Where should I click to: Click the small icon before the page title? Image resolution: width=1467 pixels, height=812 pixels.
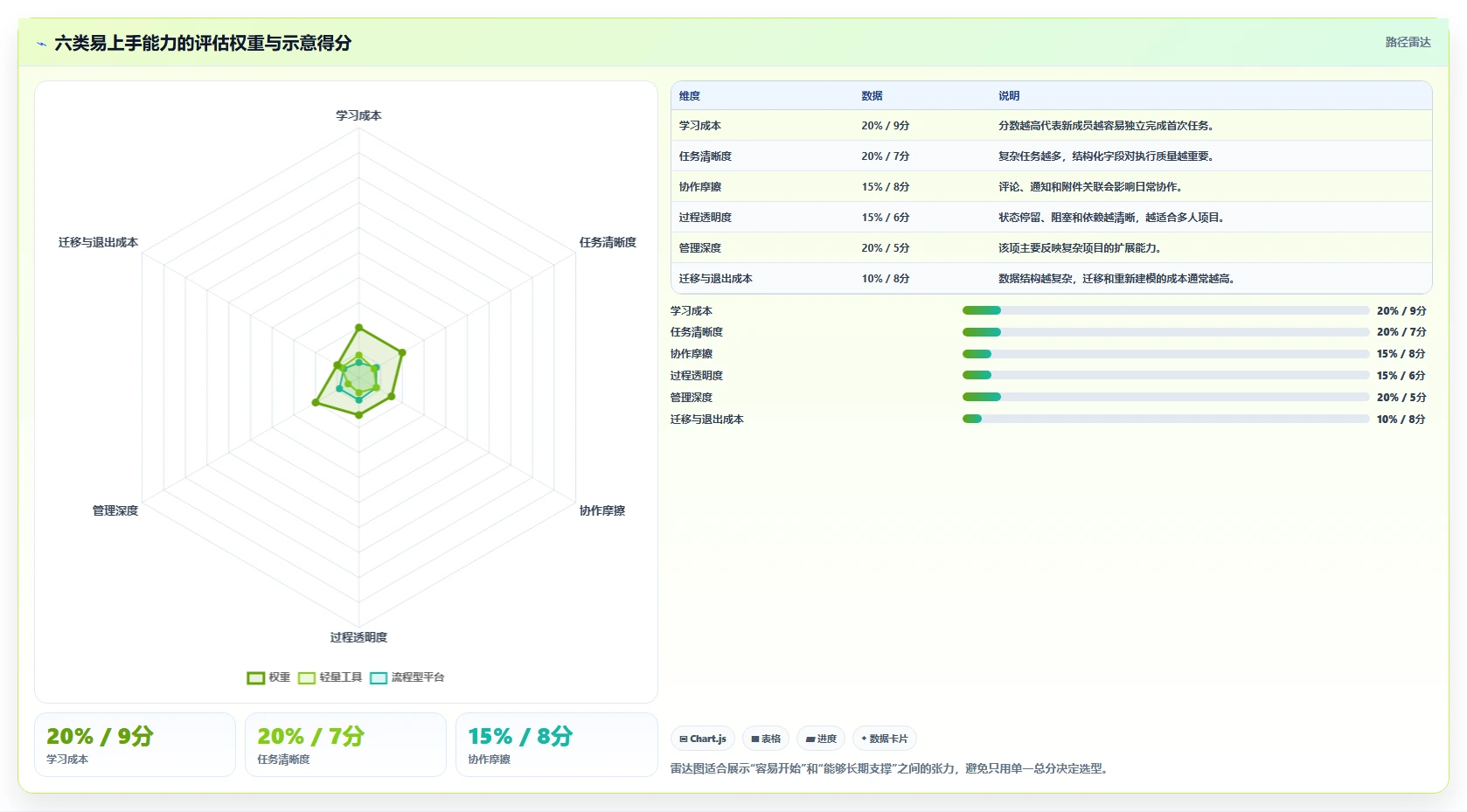pos(41,44)
